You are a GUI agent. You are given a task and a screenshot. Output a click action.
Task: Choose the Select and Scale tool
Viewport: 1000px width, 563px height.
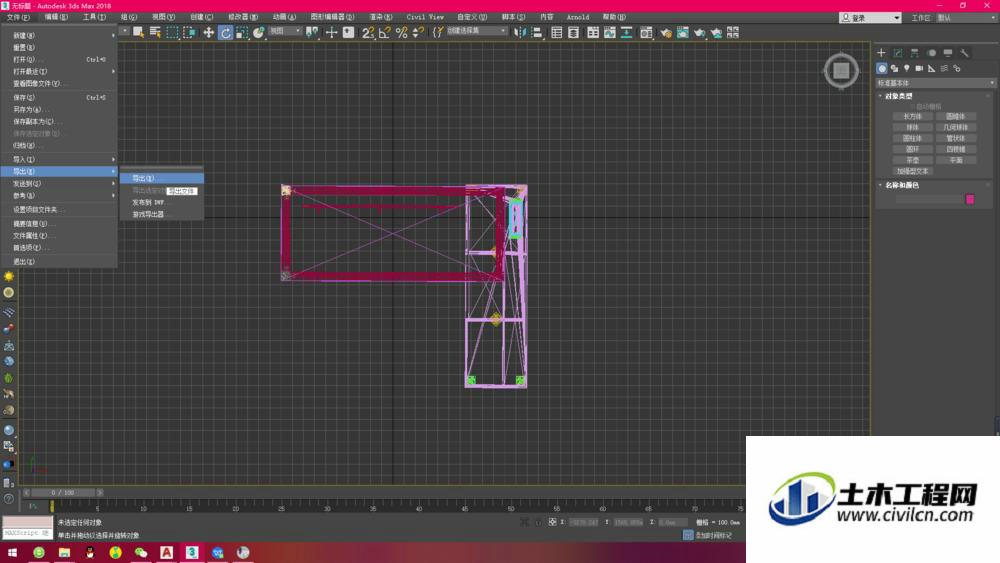[x=242, y=33]
